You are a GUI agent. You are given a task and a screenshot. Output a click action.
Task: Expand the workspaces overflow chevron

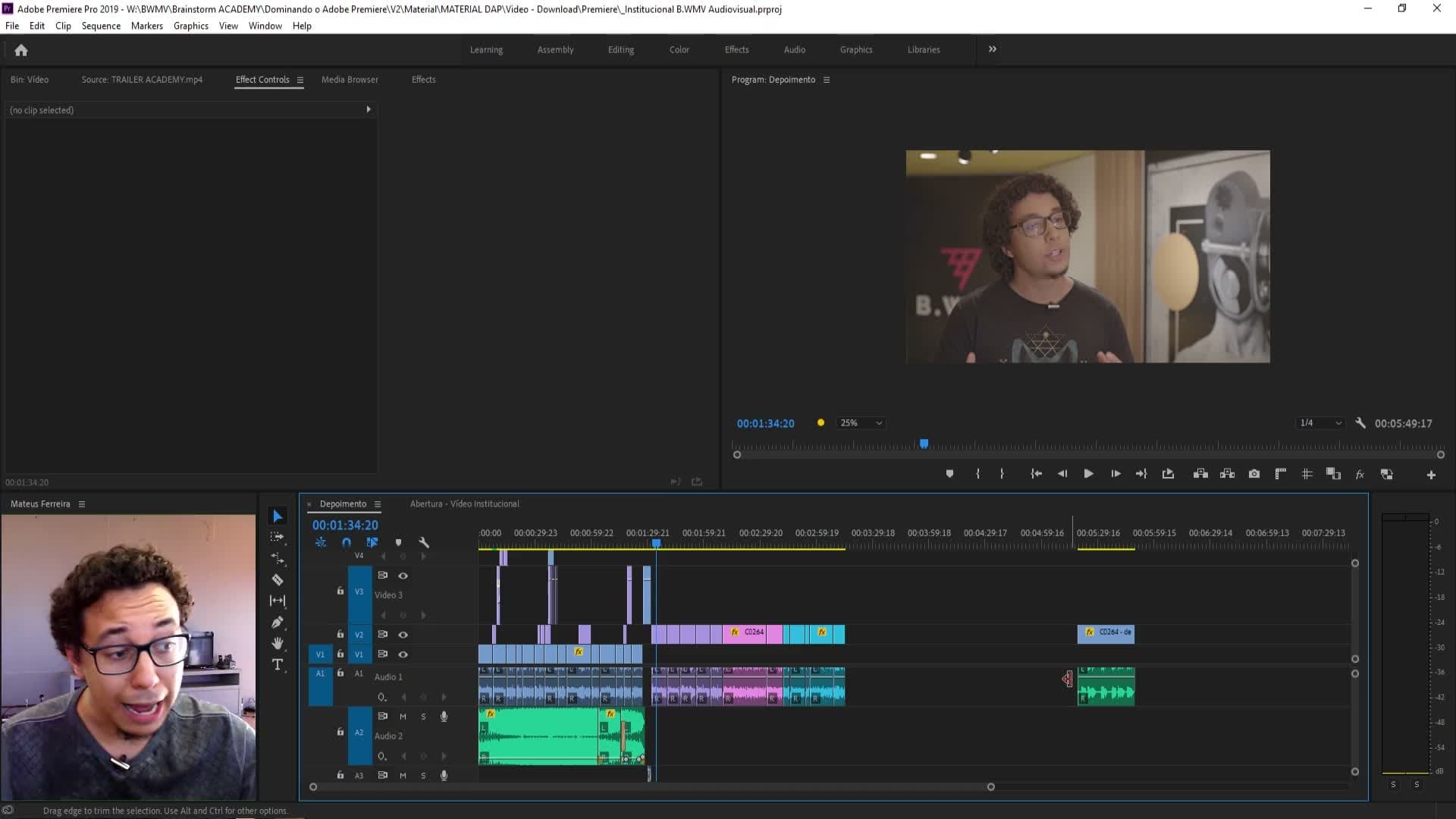click(x=992, y=49)
